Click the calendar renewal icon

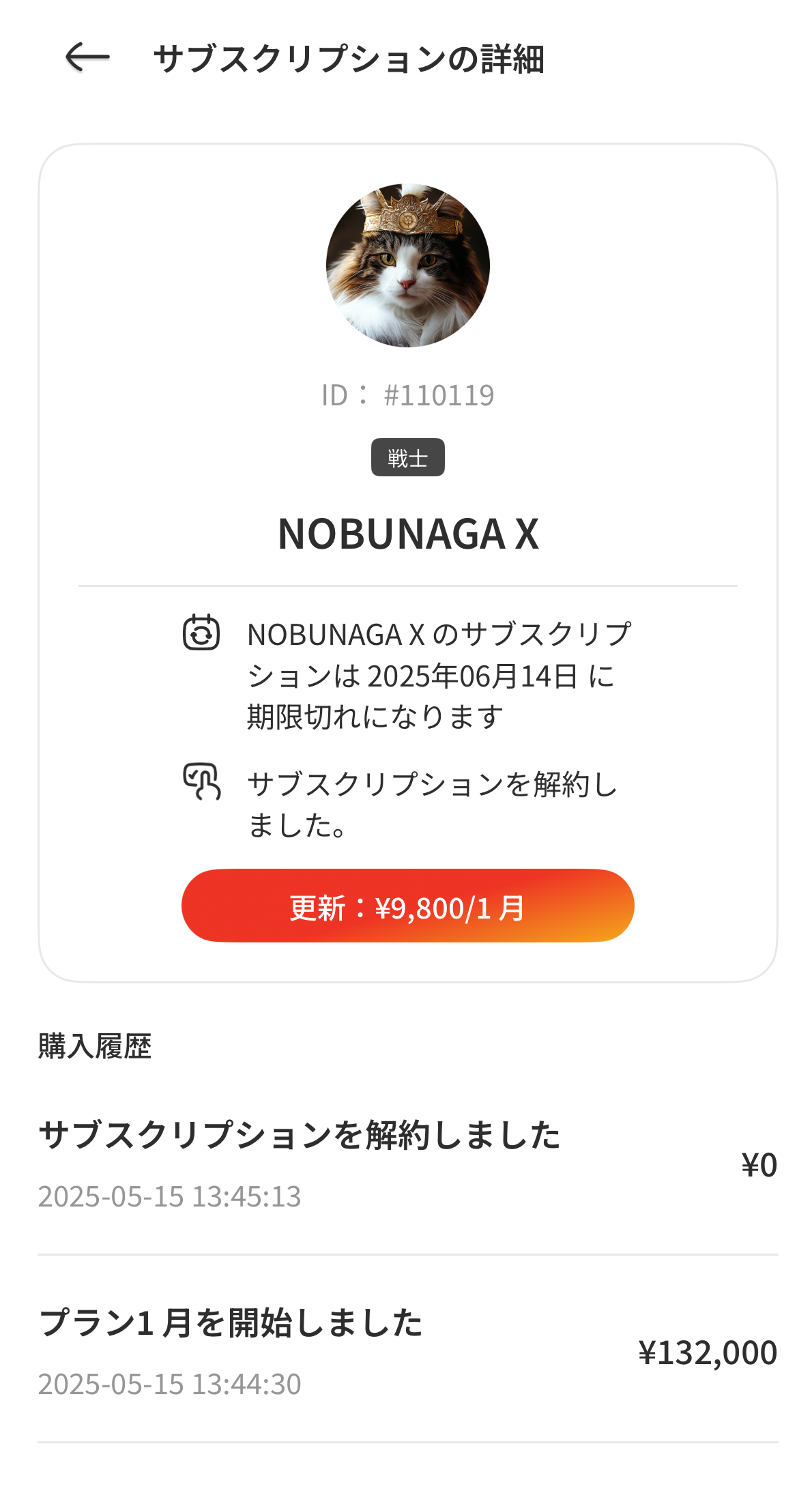pyautogui.click(x=201, y=633)
